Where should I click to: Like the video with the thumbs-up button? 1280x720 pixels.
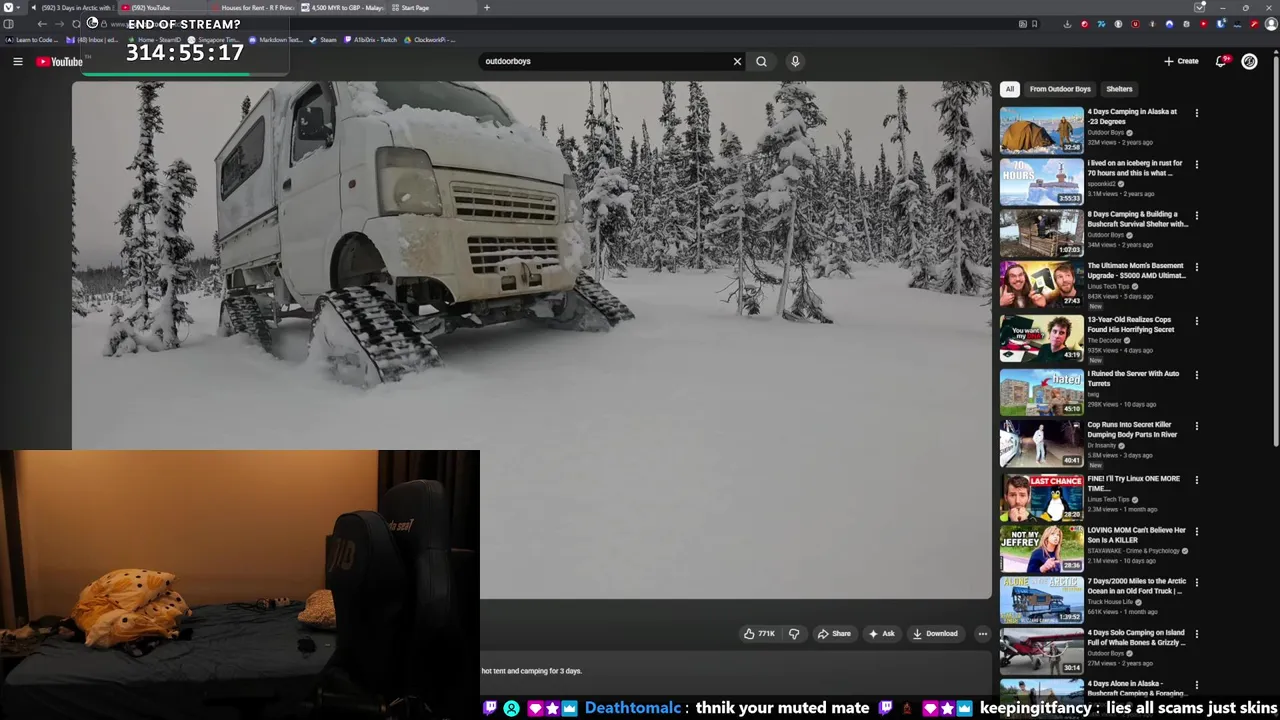pos(759,633)
